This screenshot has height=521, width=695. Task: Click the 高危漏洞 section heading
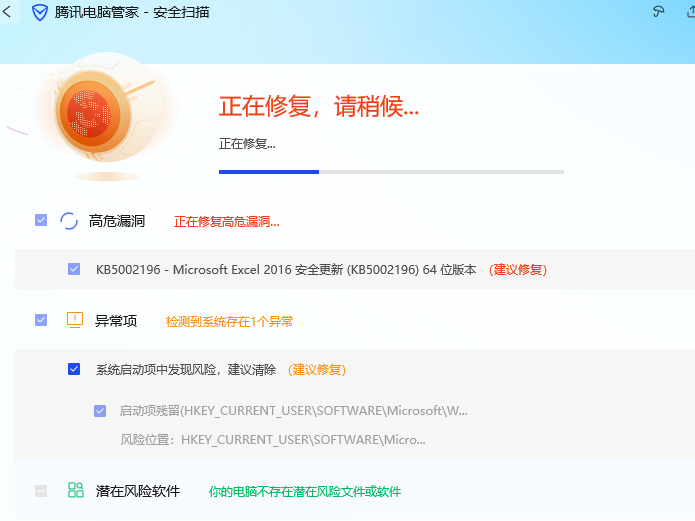point(117,221)
